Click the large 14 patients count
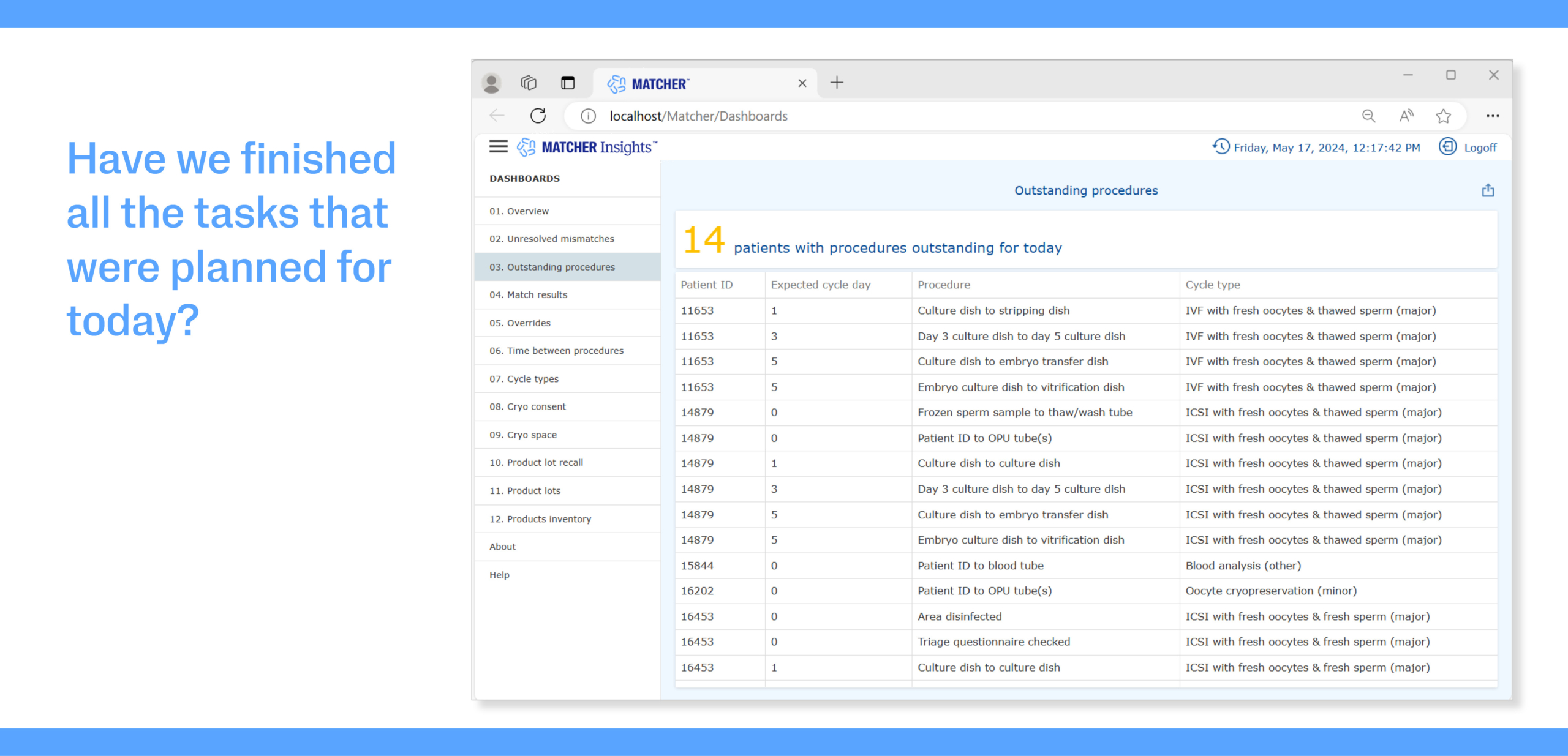Viewport: 1568px width, 756px height. pyautogui.click(x=704, y=239)
